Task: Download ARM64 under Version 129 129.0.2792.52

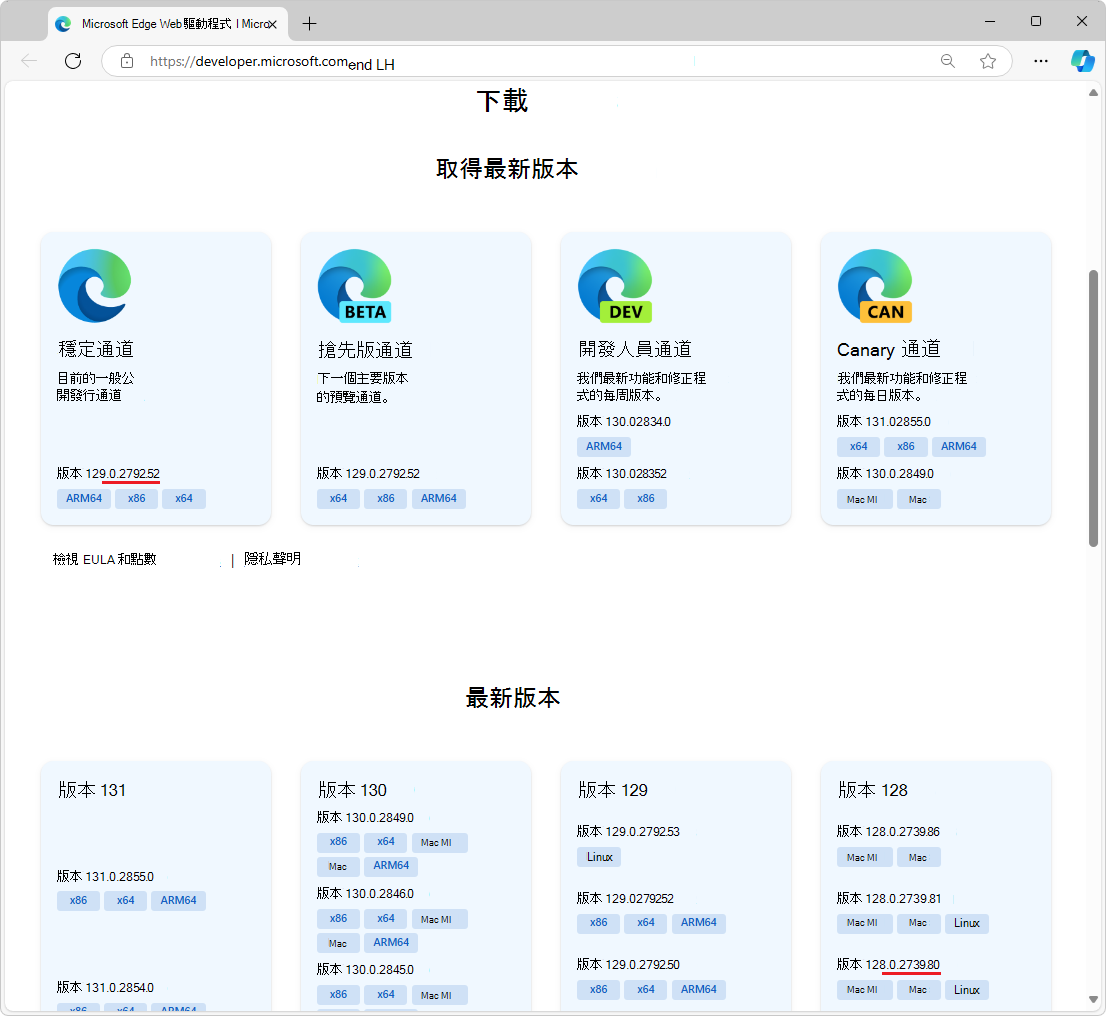Action: 699,923
